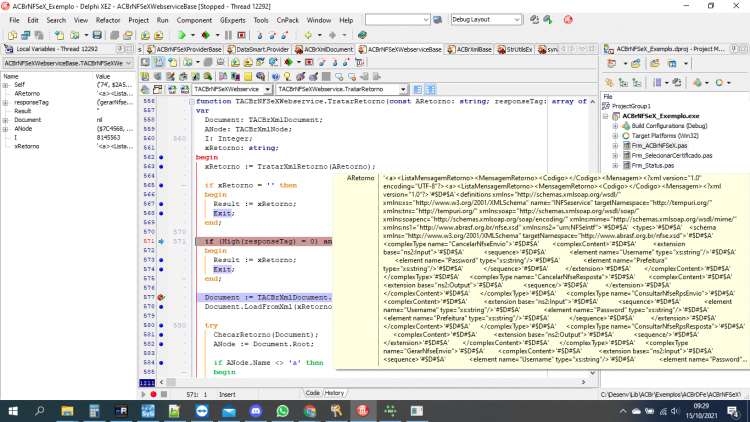Expand the responseTag variable node
The width and height of the screenshot is (750, 422).
click(5, 102)
